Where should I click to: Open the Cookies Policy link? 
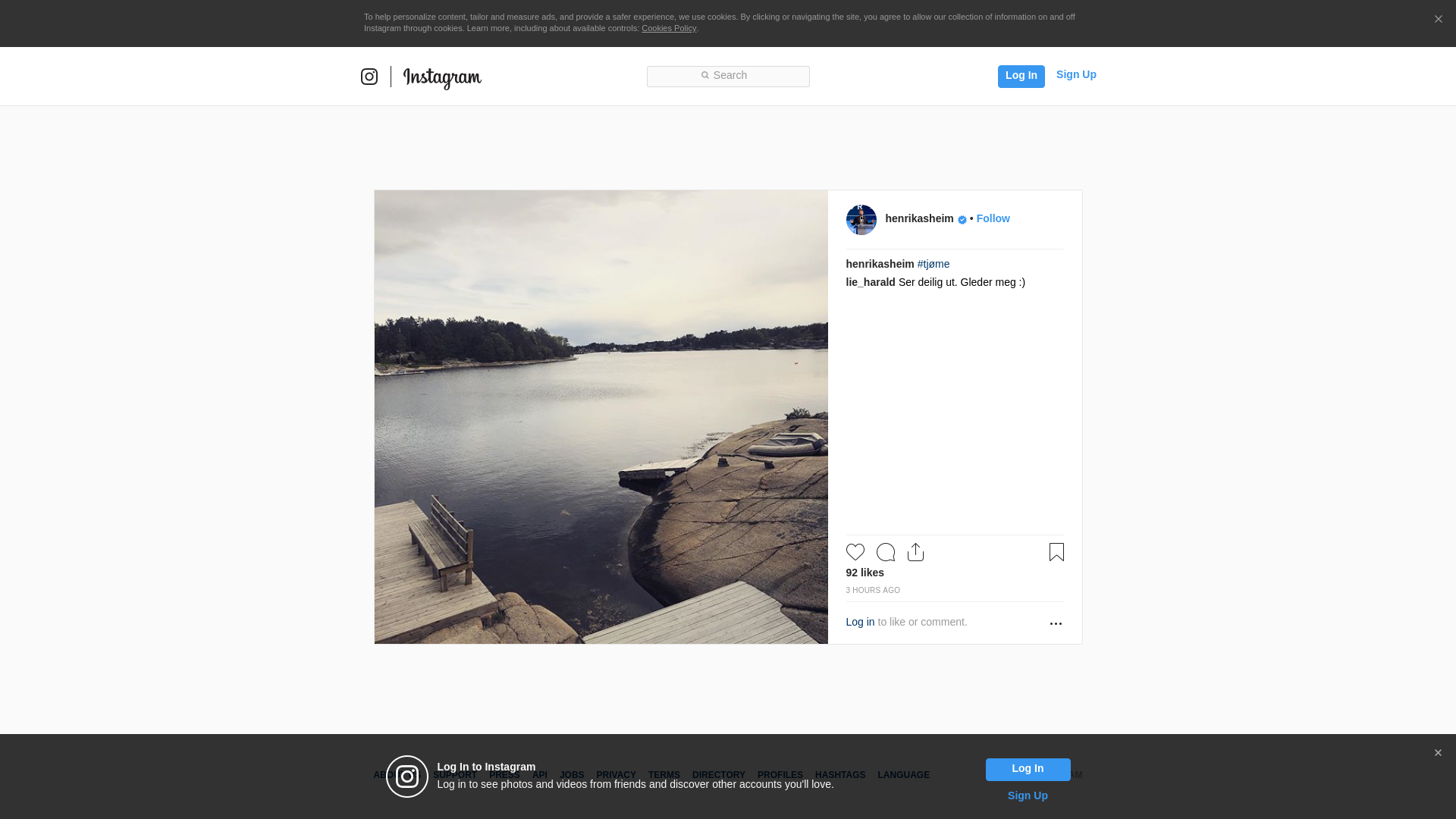668,28
